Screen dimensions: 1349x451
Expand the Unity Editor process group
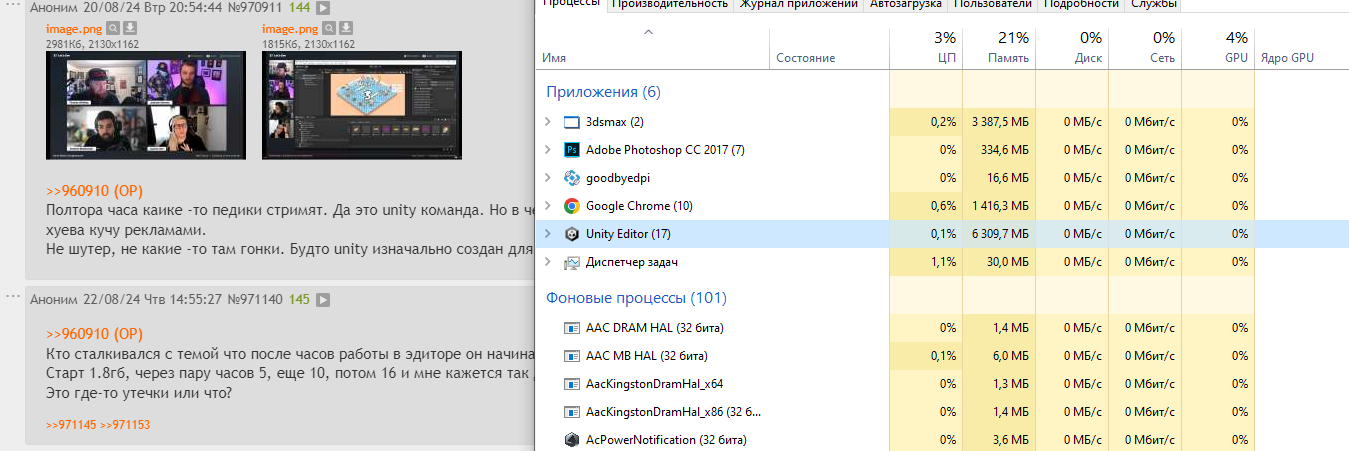click(547, 234)
